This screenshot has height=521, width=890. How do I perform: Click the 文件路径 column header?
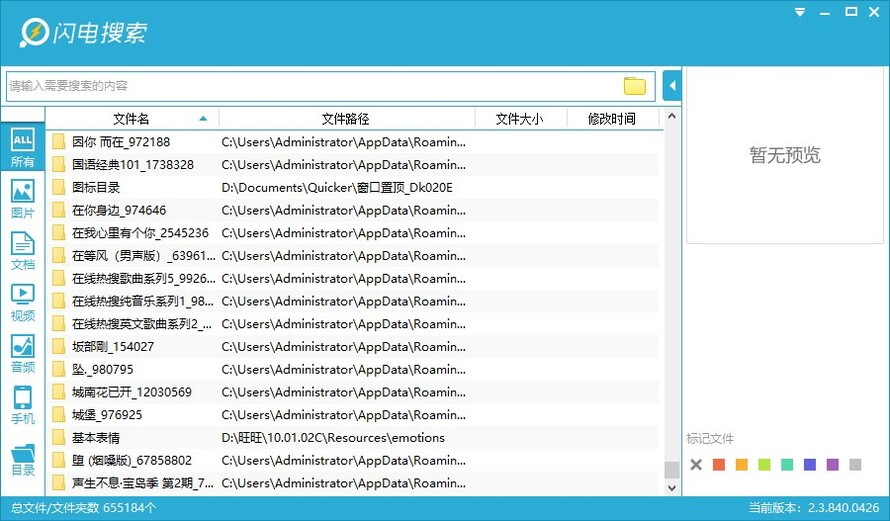[346, 119]
